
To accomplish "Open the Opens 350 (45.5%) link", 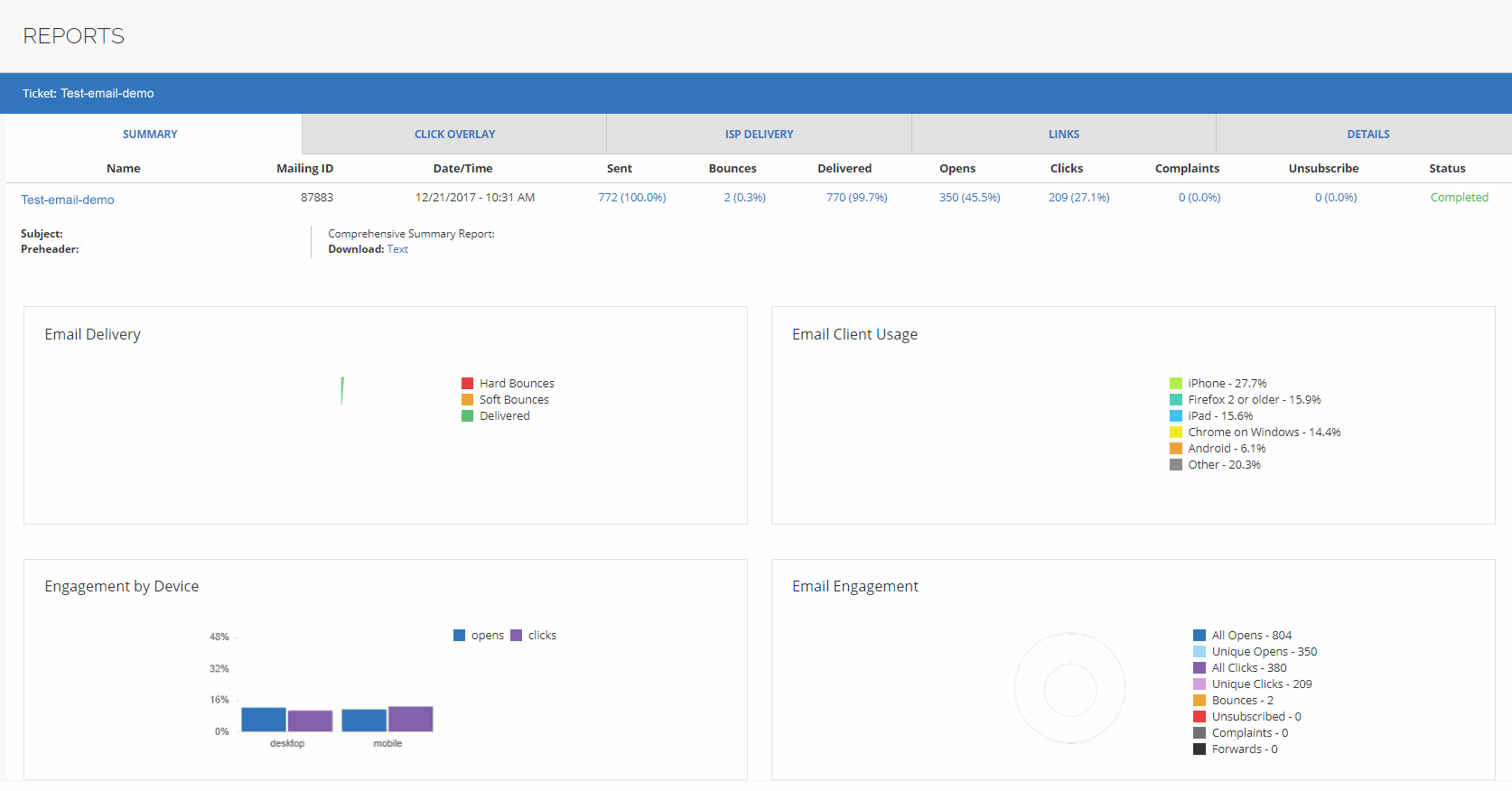I will coord(969,198).
